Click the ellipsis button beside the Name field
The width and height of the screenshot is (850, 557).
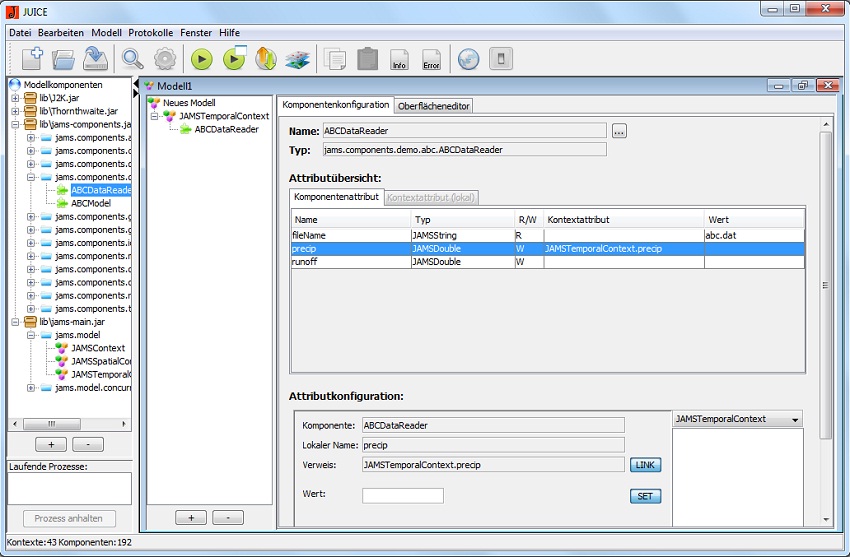(619, 131)
